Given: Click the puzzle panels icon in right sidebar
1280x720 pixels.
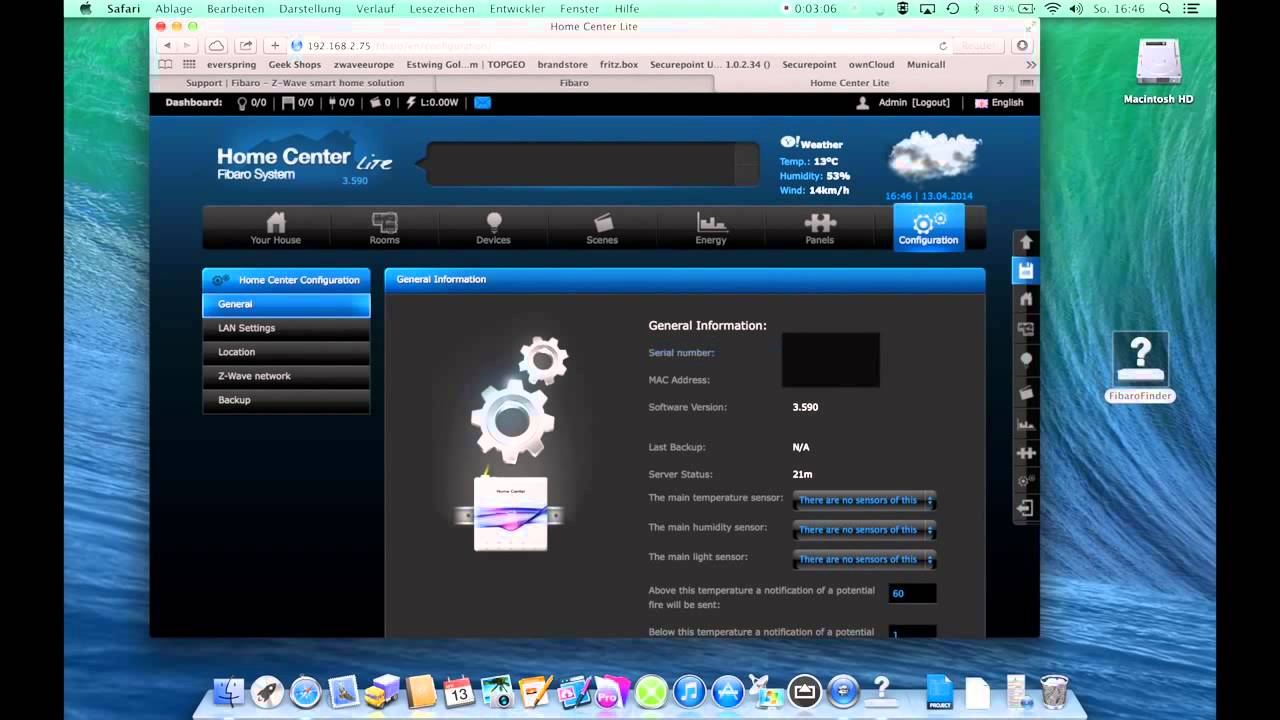Looking at the screenshot, I should click(1025, 452).
